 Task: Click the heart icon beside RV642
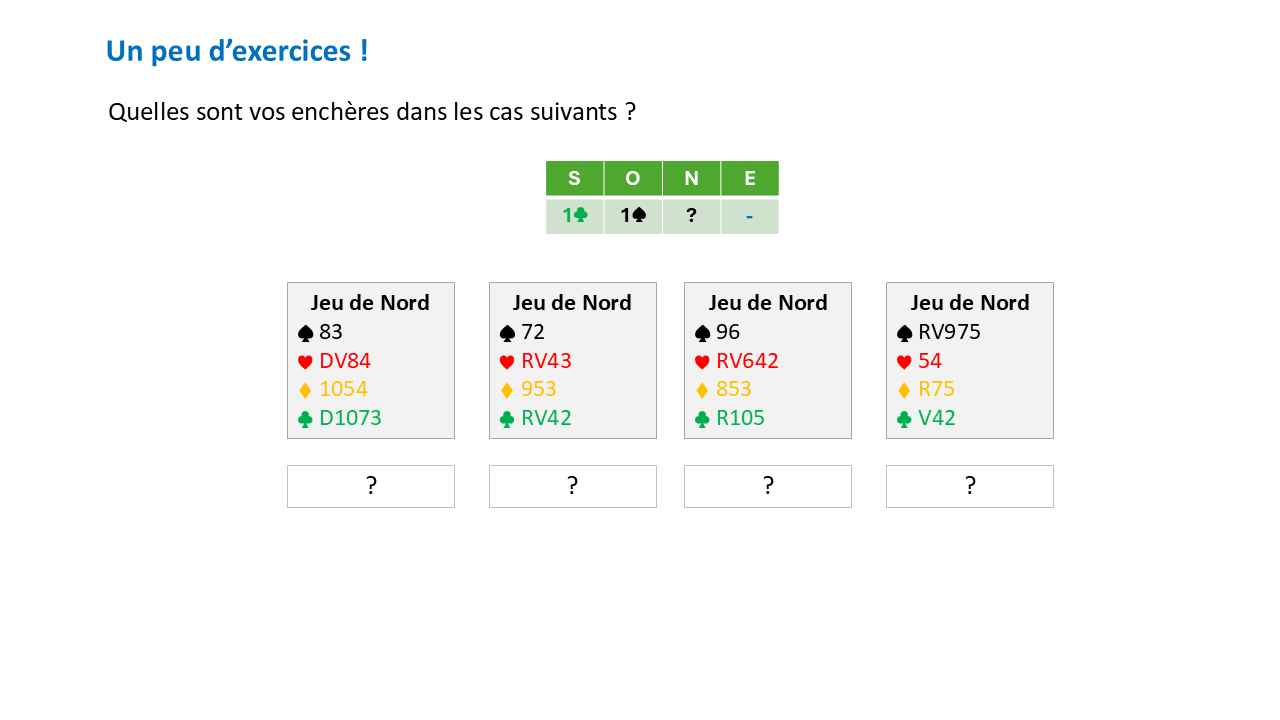[x=702, y=362]
